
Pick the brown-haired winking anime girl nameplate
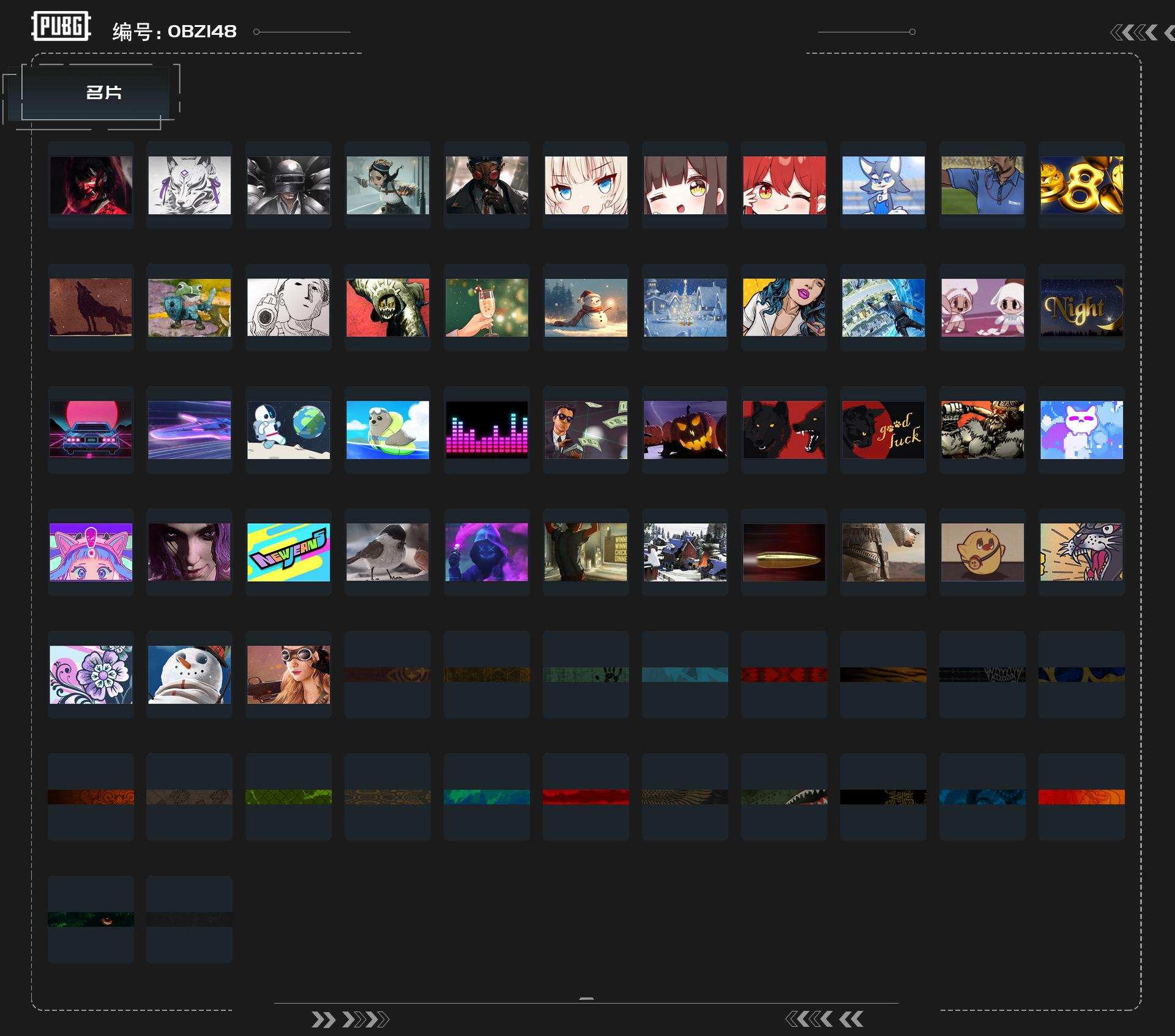point(685,185)
